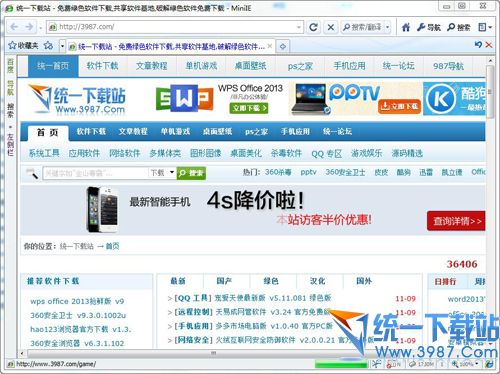The height and width of the screenshot is (374, 500).
Task: Click the Kugou K logo advertisement
Action: [441, 99]
